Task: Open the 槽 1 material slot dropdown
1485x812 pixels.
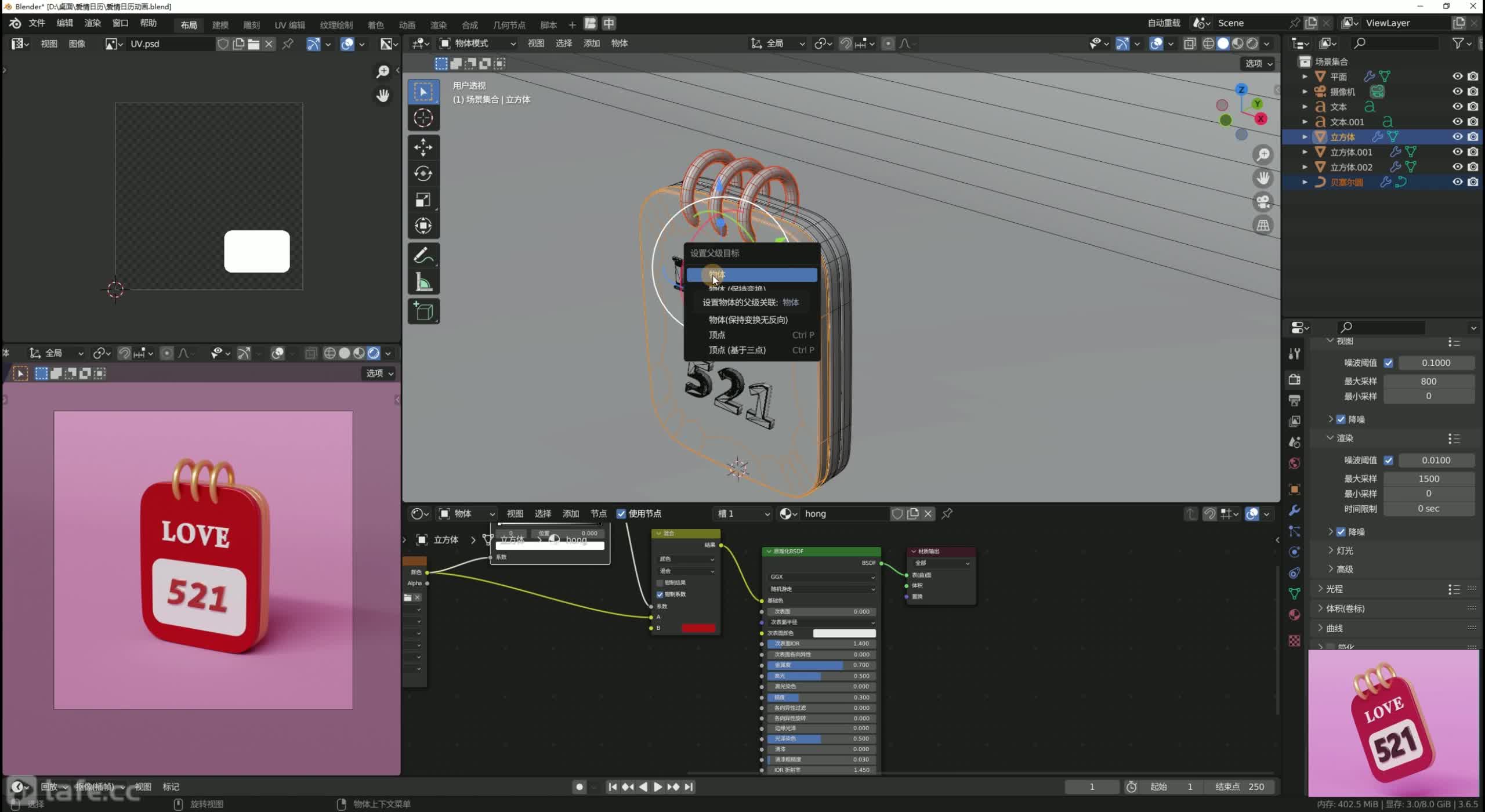Action: (743, 514)
